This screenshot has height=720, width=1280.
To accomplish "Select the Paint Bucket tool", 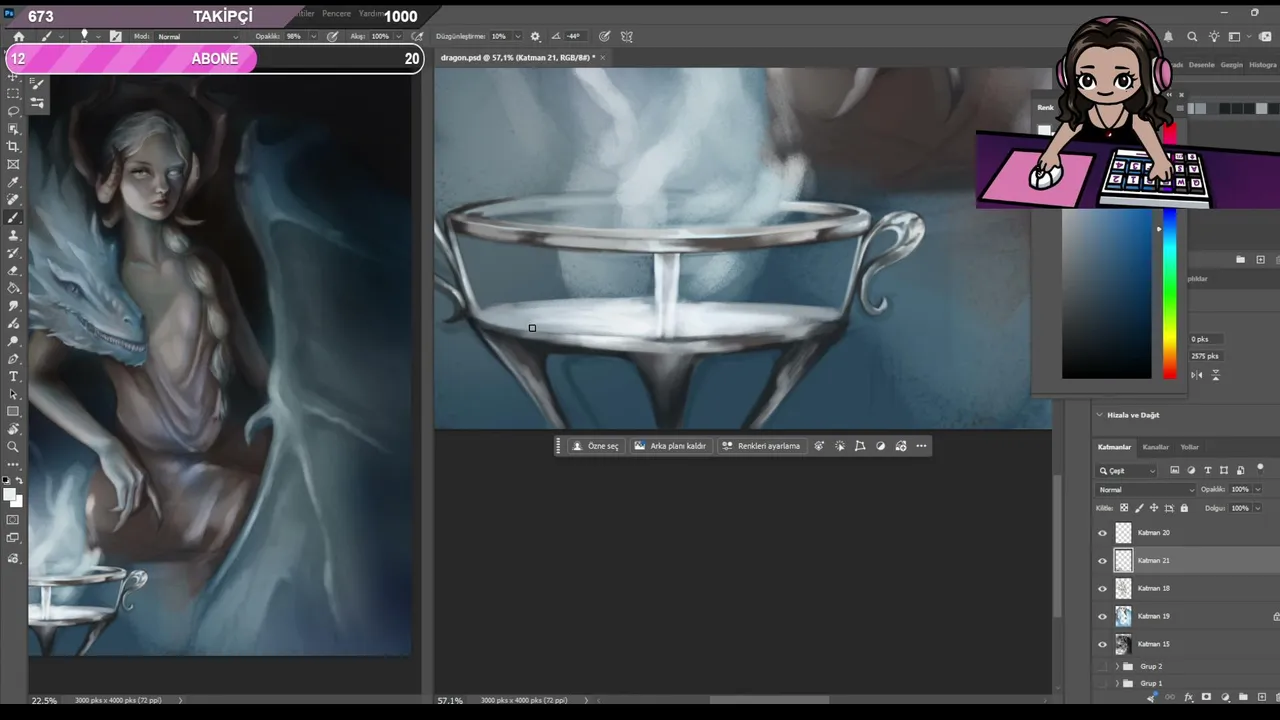I will point(13,289).
